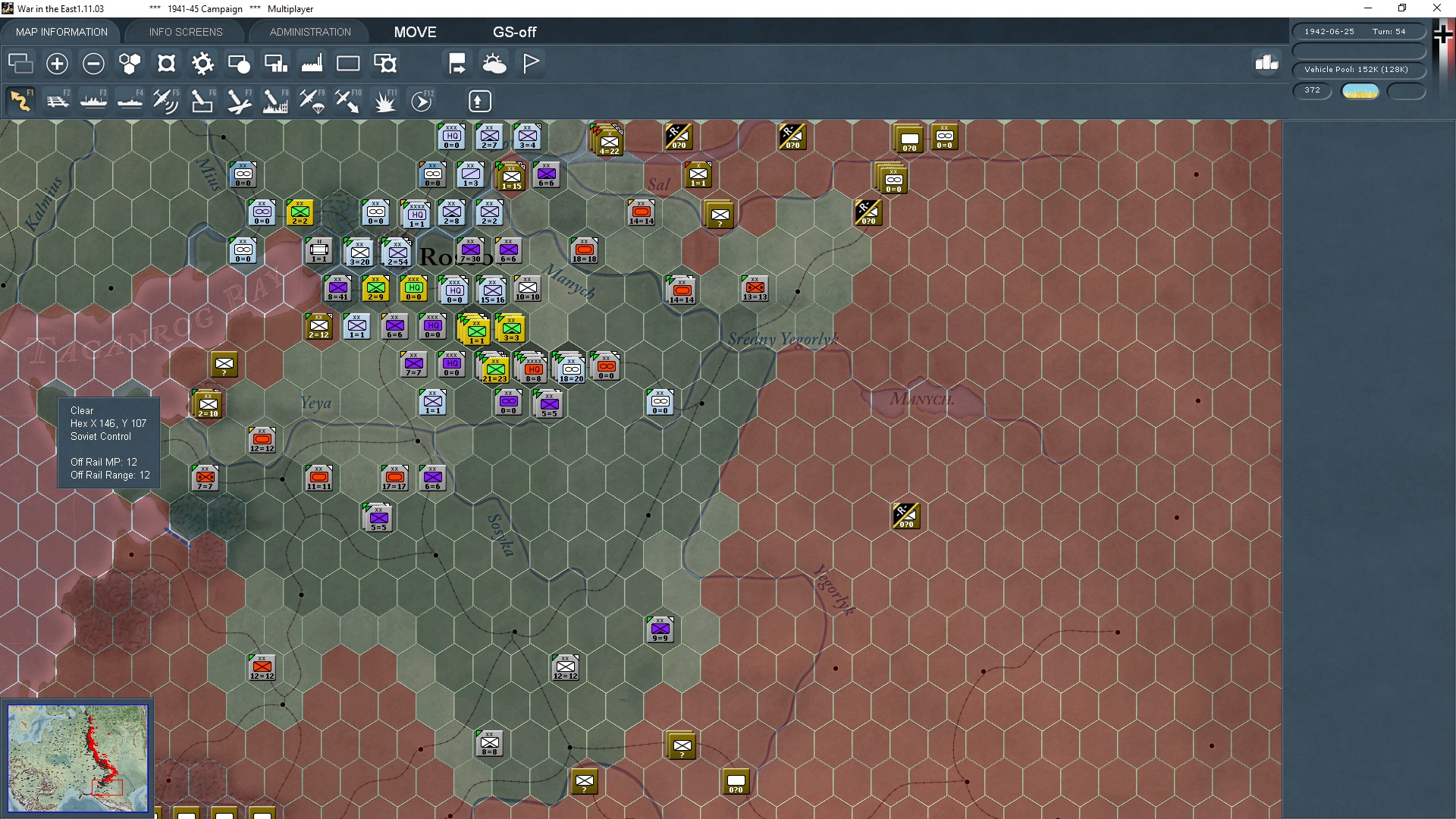Open the INFO SCREENS tab
Image resolution: width=1456 pixels, height=819 pixels.
186,32
